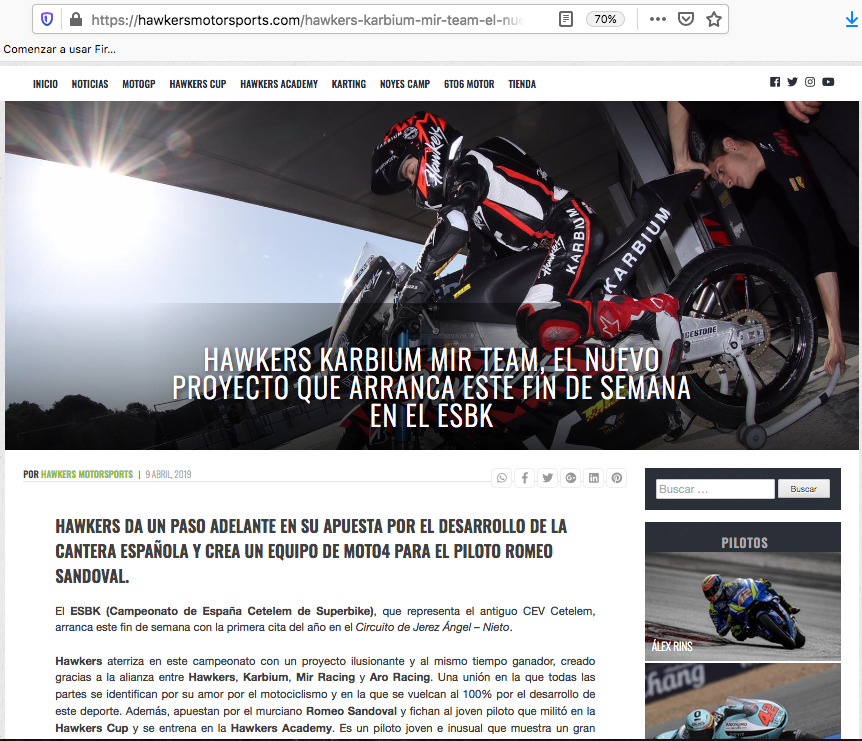This screenshot has width=862, height=741.
Task: Click the hero article title headline
Action: point(432,388)
